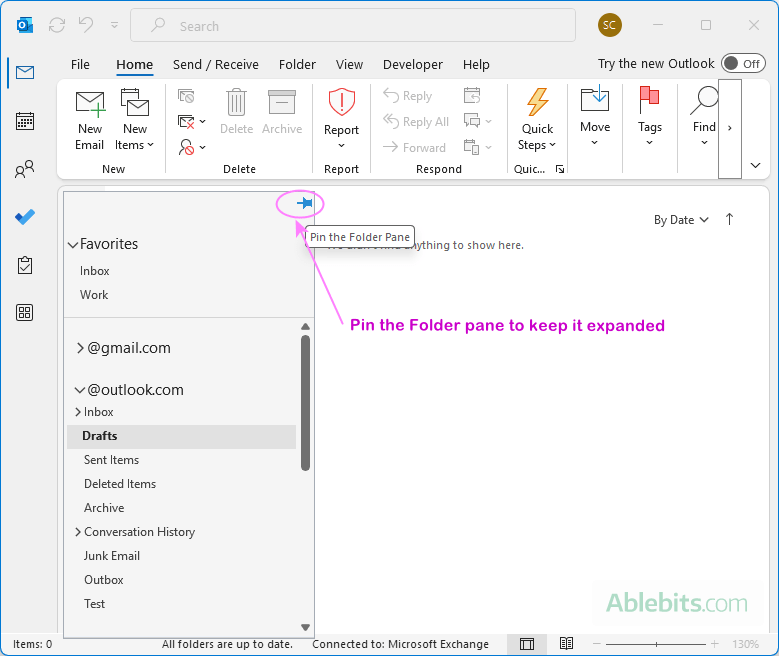Image resolution: width=779 pixels, height=656 pixels.
Task: Create a New Email
Action: point(89,120)
